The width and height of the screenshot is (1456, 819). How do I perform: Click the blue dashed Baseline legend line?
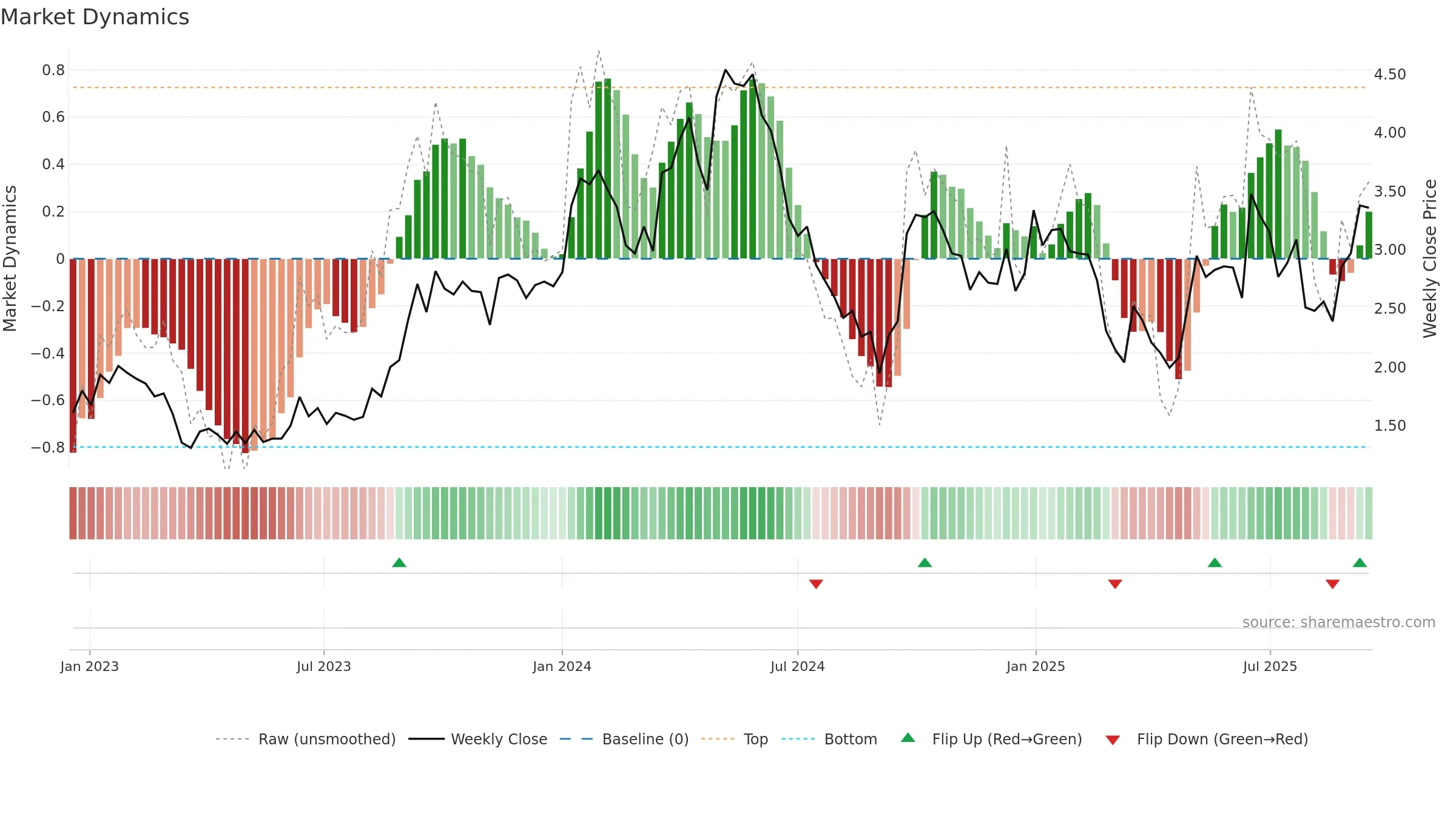click(576, 739)
